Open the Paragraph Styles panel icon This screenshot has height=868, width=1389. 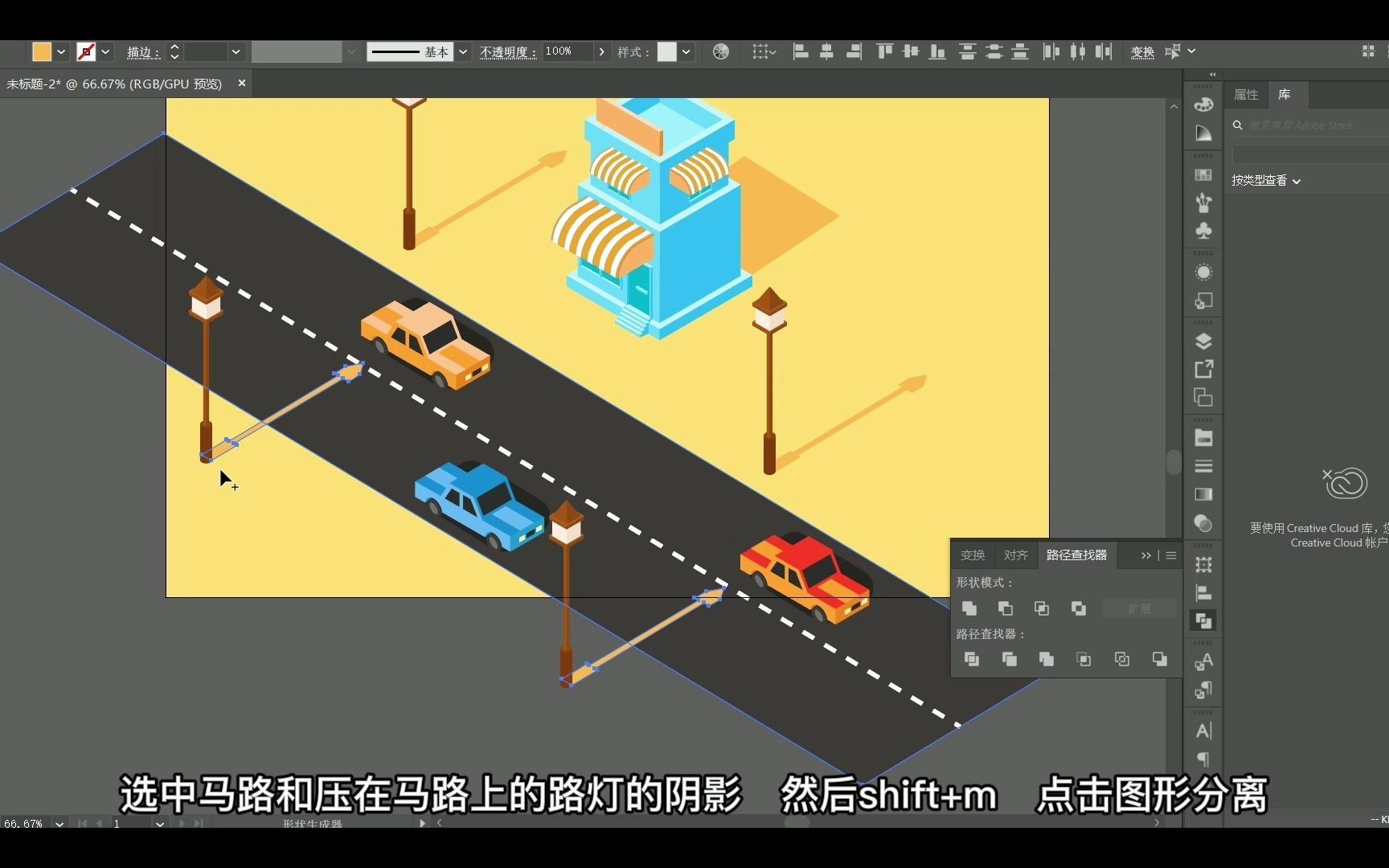(x=1203, y=690)
